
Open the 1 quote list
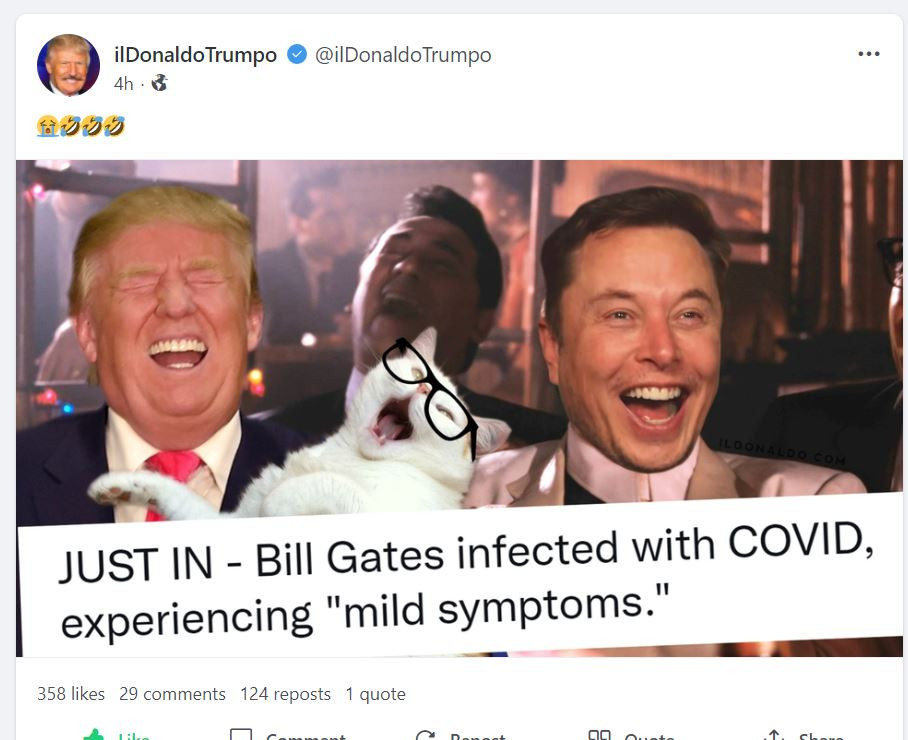coord(375,694)
